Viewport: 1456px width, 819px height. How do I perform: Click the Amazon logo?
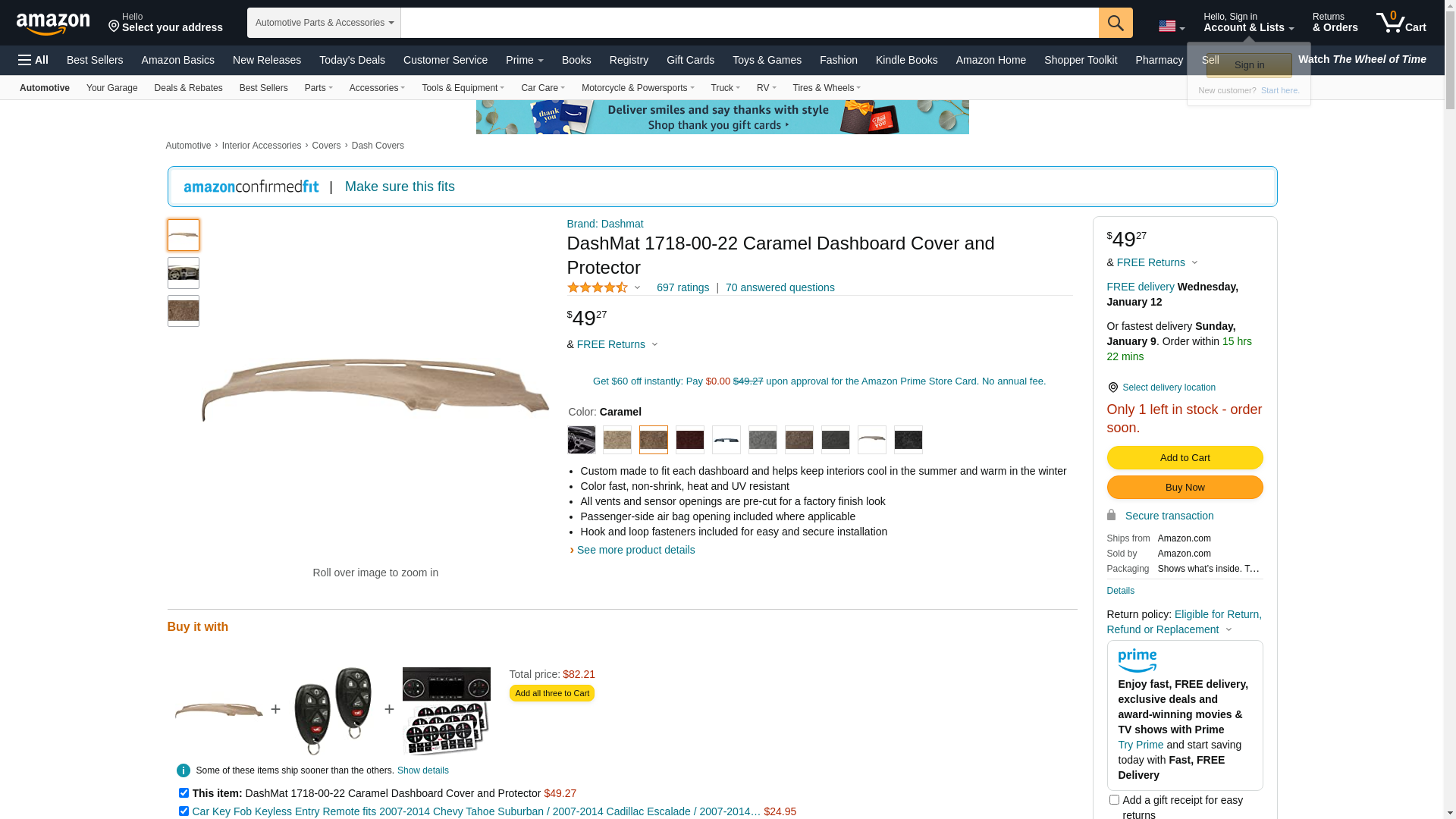click(53, 24)
